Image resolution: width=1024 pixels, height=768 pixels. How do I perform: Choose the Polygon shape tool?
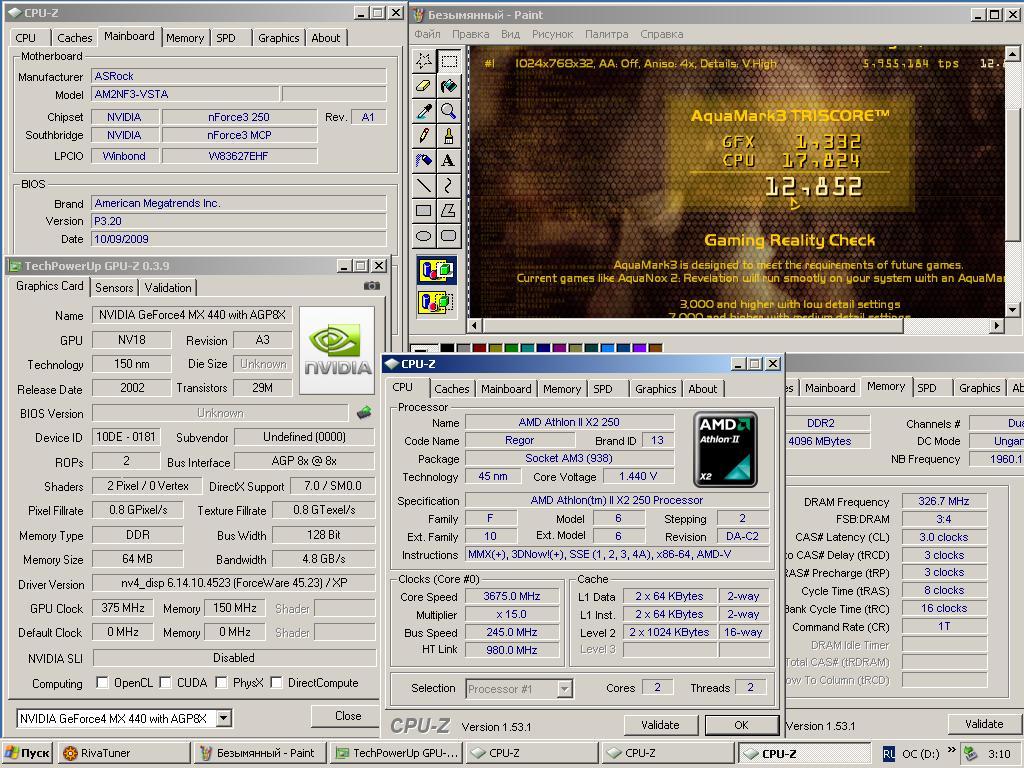(449, 210)
